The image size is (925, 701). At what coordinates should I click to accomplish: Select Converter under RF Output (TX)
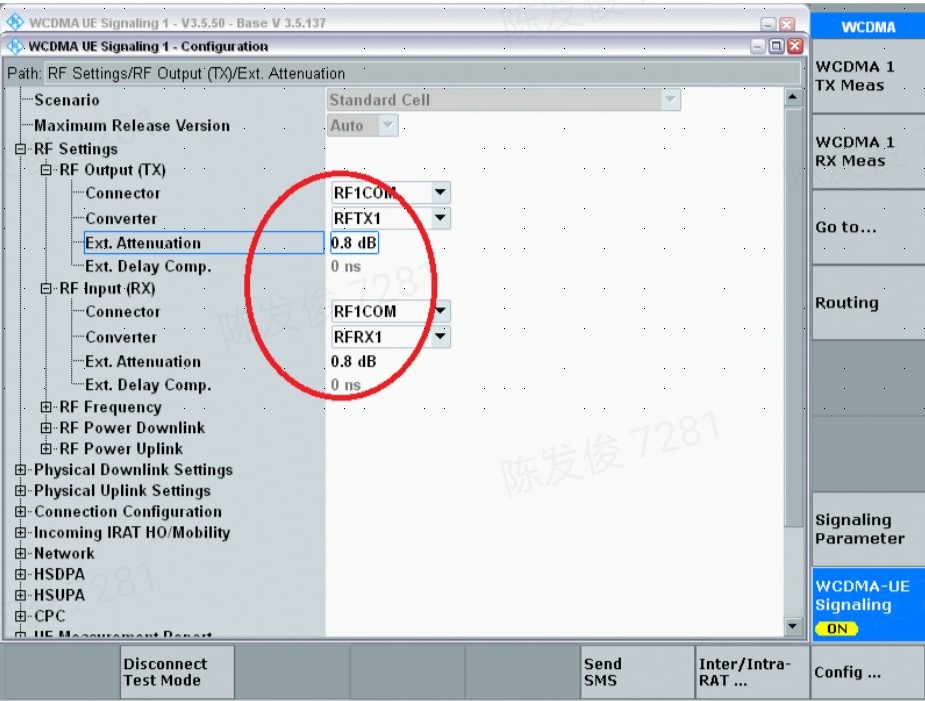(121, 219)
